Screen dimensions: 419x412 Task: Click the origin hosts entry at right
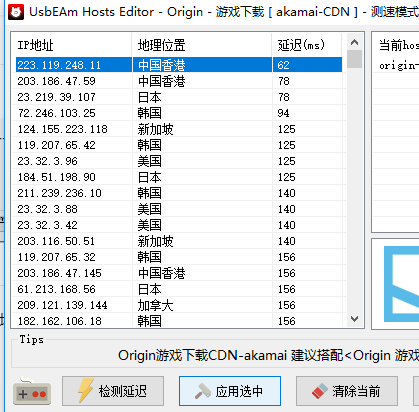(x=399, y=66)
